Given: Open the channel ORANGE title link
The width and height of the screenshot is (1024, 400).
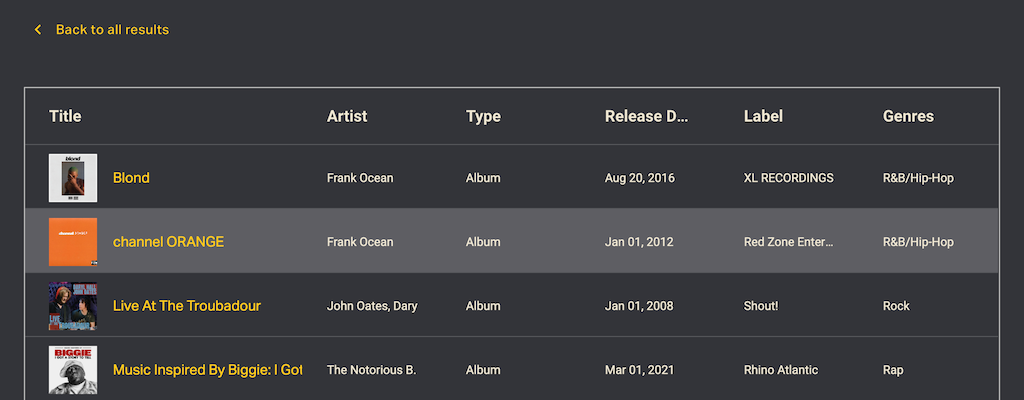Looking at the screenshot, I should [168, 242].
